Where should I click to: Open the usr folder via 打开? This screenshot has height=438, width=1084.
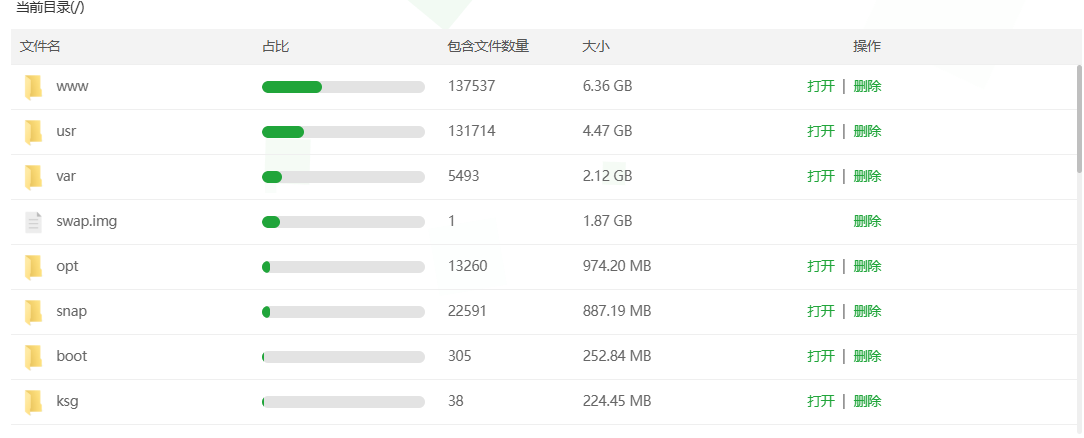(x=821, y=131)
